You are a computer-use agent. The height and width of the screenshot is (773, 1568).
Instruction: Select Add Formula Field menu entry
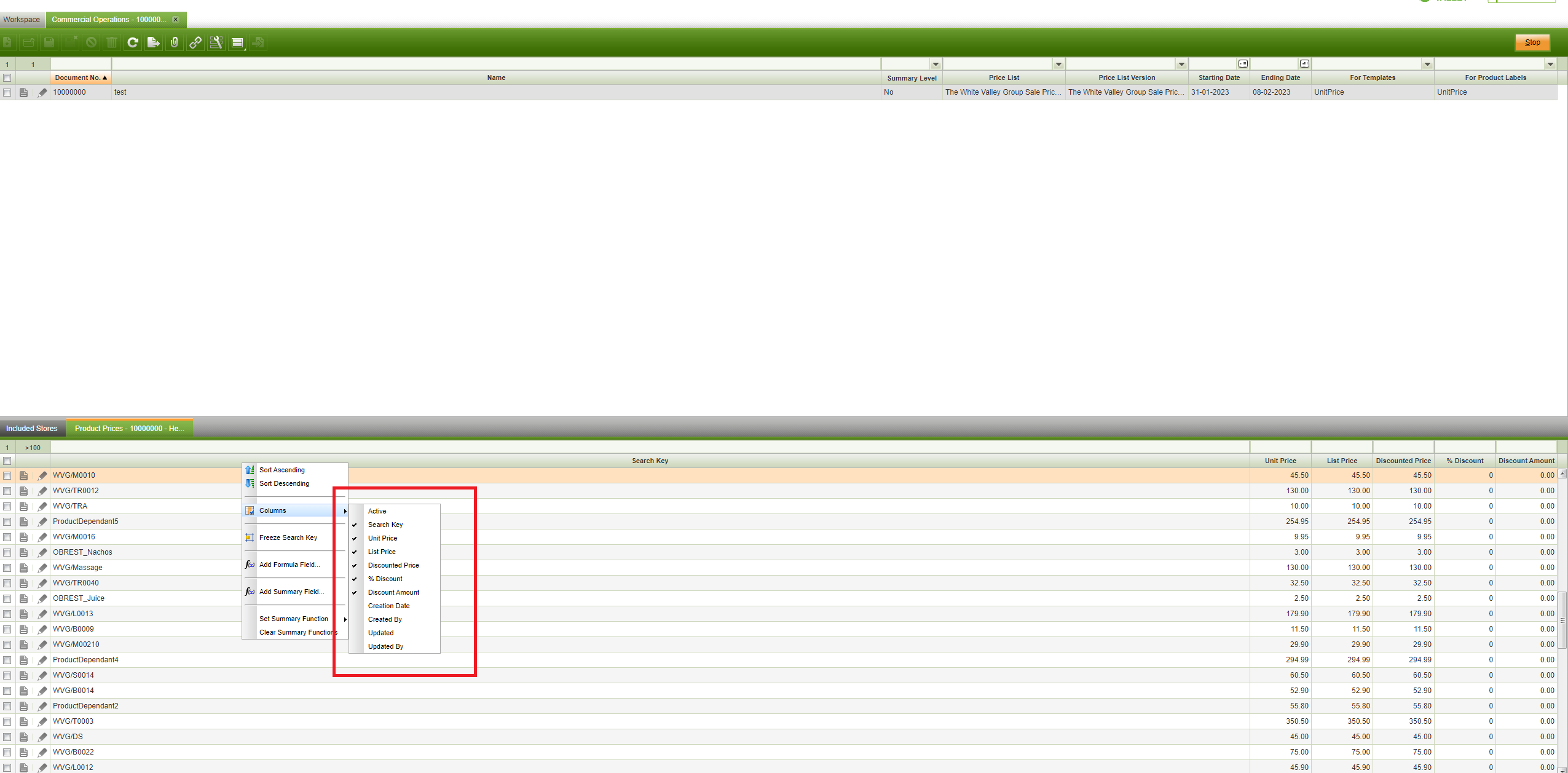(x=289, y=565)
